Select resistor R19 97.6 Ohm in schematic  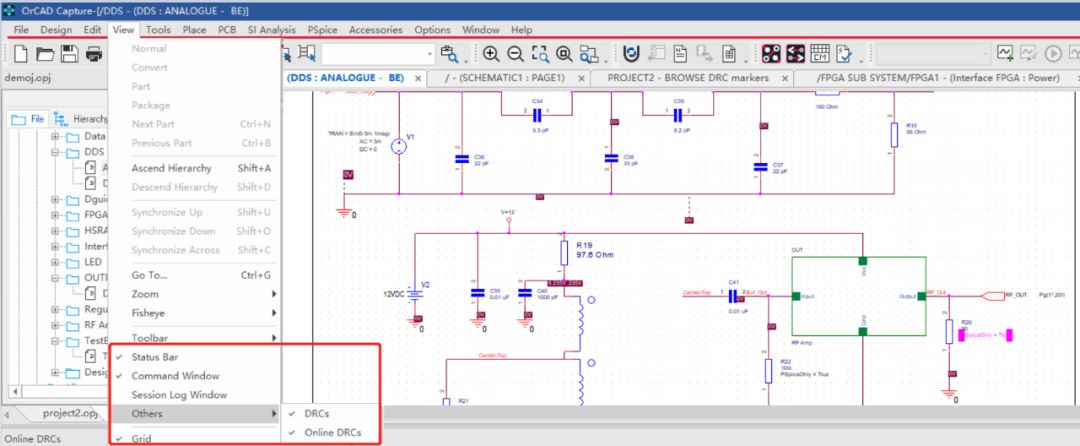[564, 252]
